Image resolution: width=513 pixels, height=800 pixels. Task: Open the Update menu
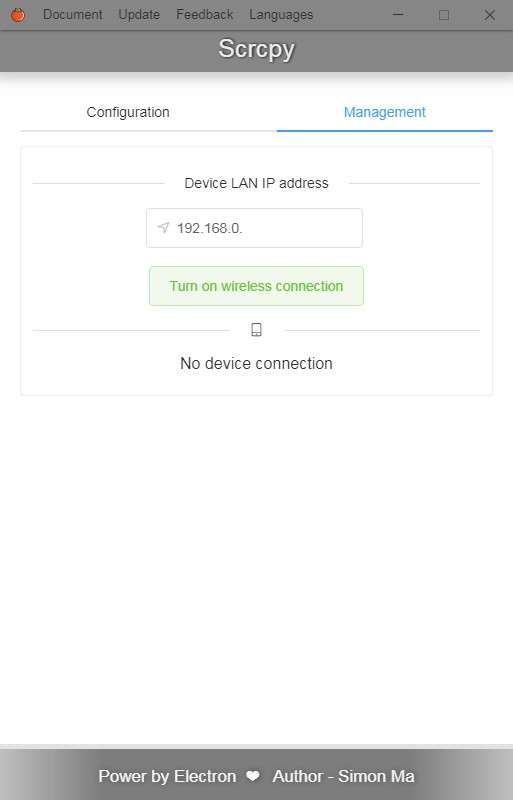pyautogui.click(x=139, y=15)
